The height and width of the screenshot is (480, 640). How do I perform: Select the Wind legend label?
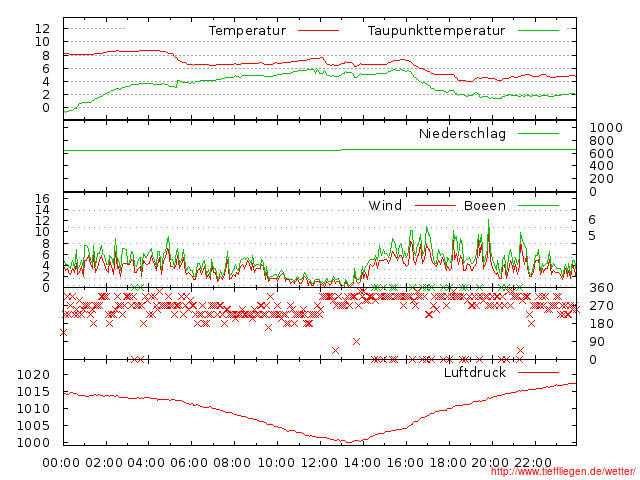coord(385,205)
